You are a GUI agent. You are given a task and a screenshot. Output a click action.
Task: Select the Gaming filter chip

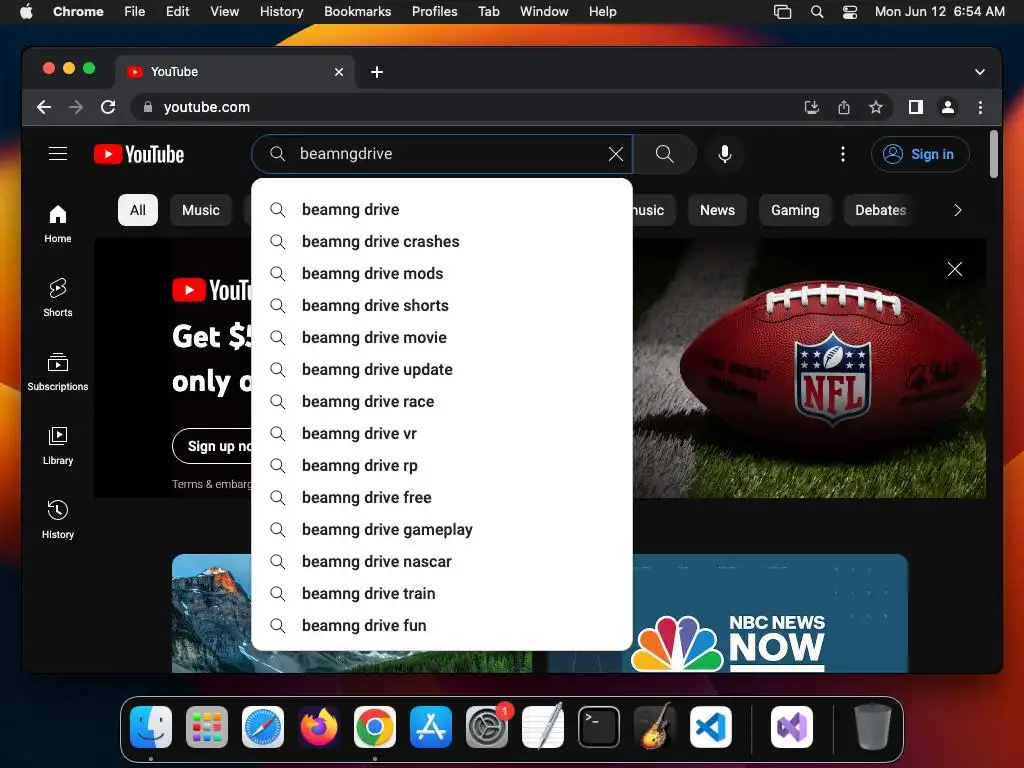click(795, 210)
